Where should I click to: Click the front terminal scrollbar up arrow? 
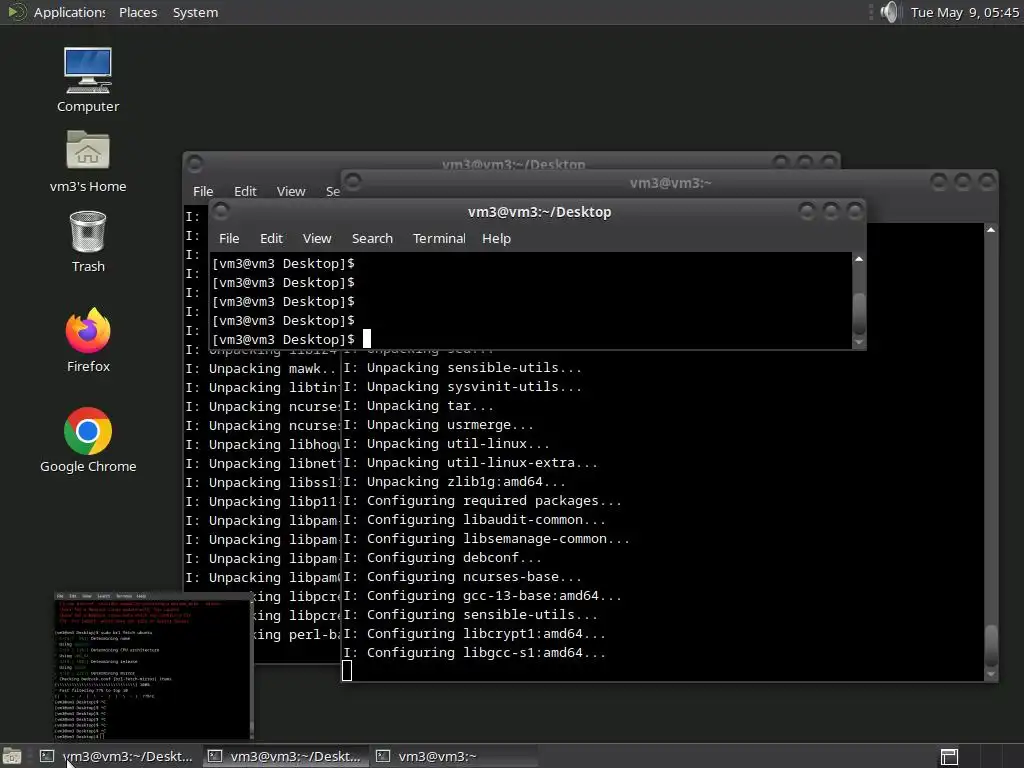point(859,259)
